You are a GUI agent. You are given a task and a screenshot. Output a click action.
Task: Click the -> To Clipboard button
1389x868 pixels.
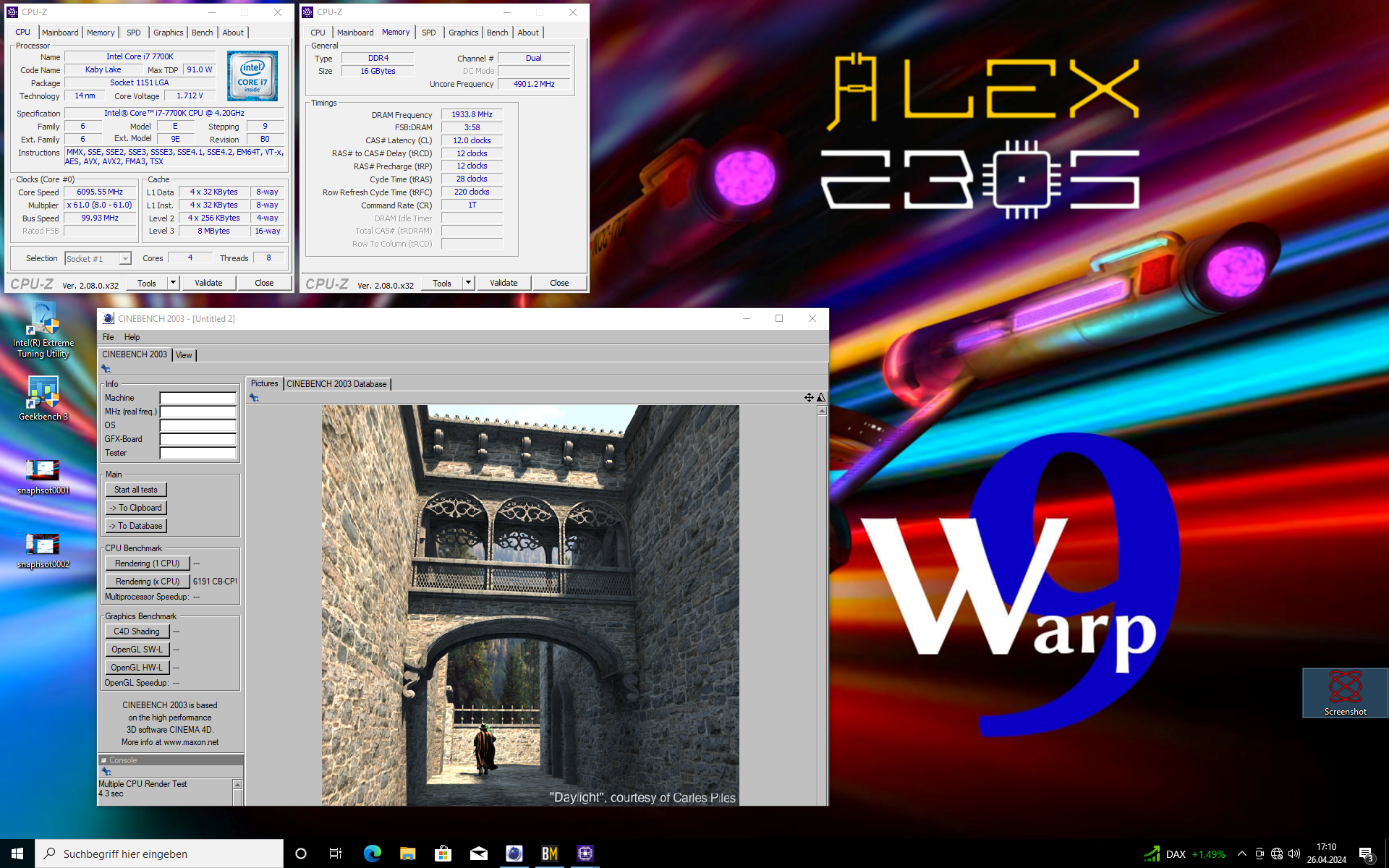click(x=136, y=508)
